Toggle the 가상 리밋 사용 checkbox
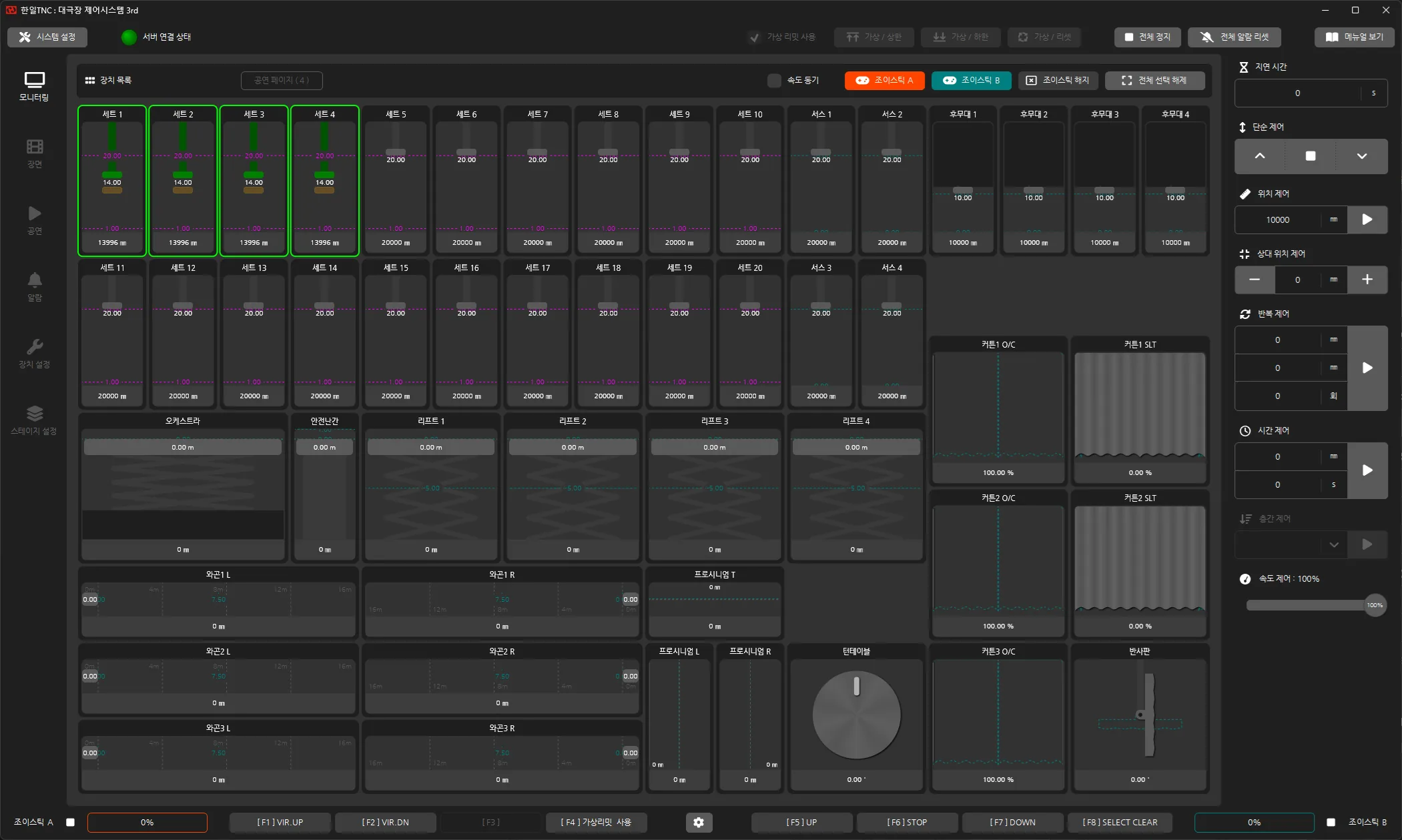This screenshot has width=1402, height=840. pyautogui.click(x=754, y=37)
